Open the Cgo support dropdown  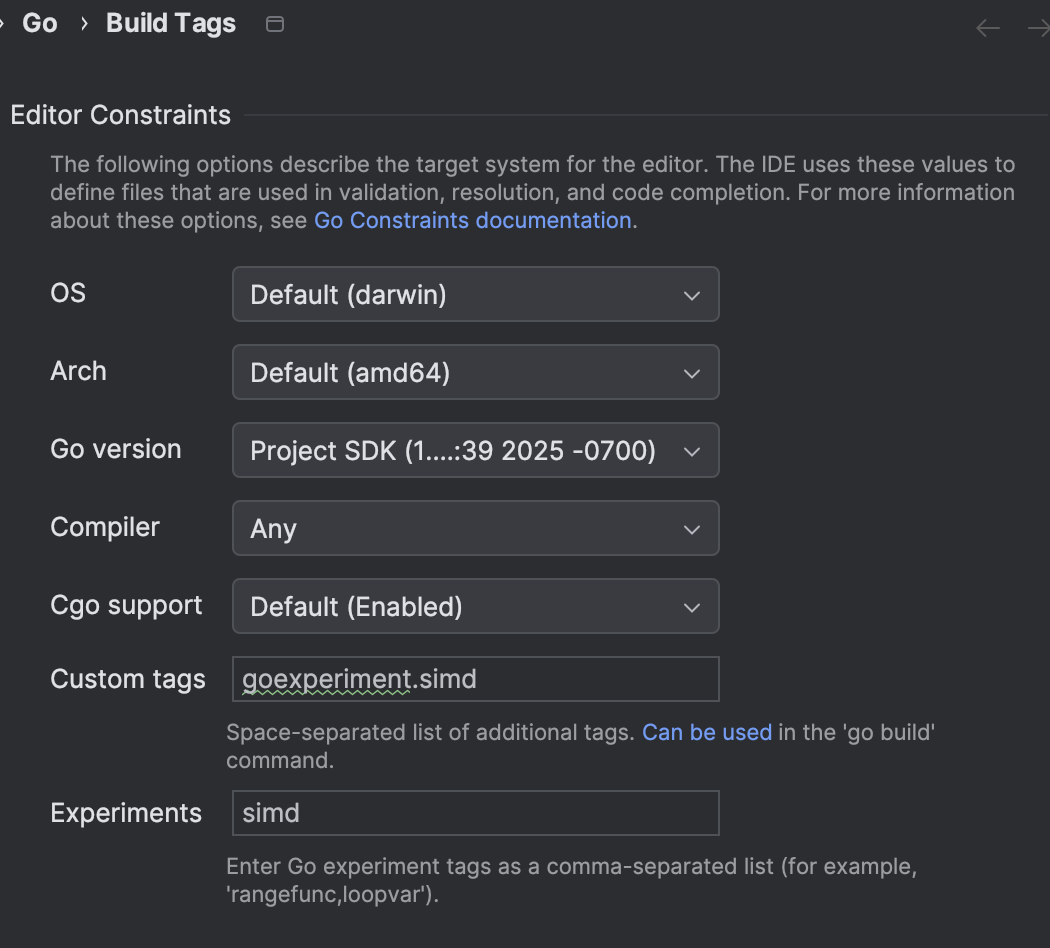coord(475,606)
